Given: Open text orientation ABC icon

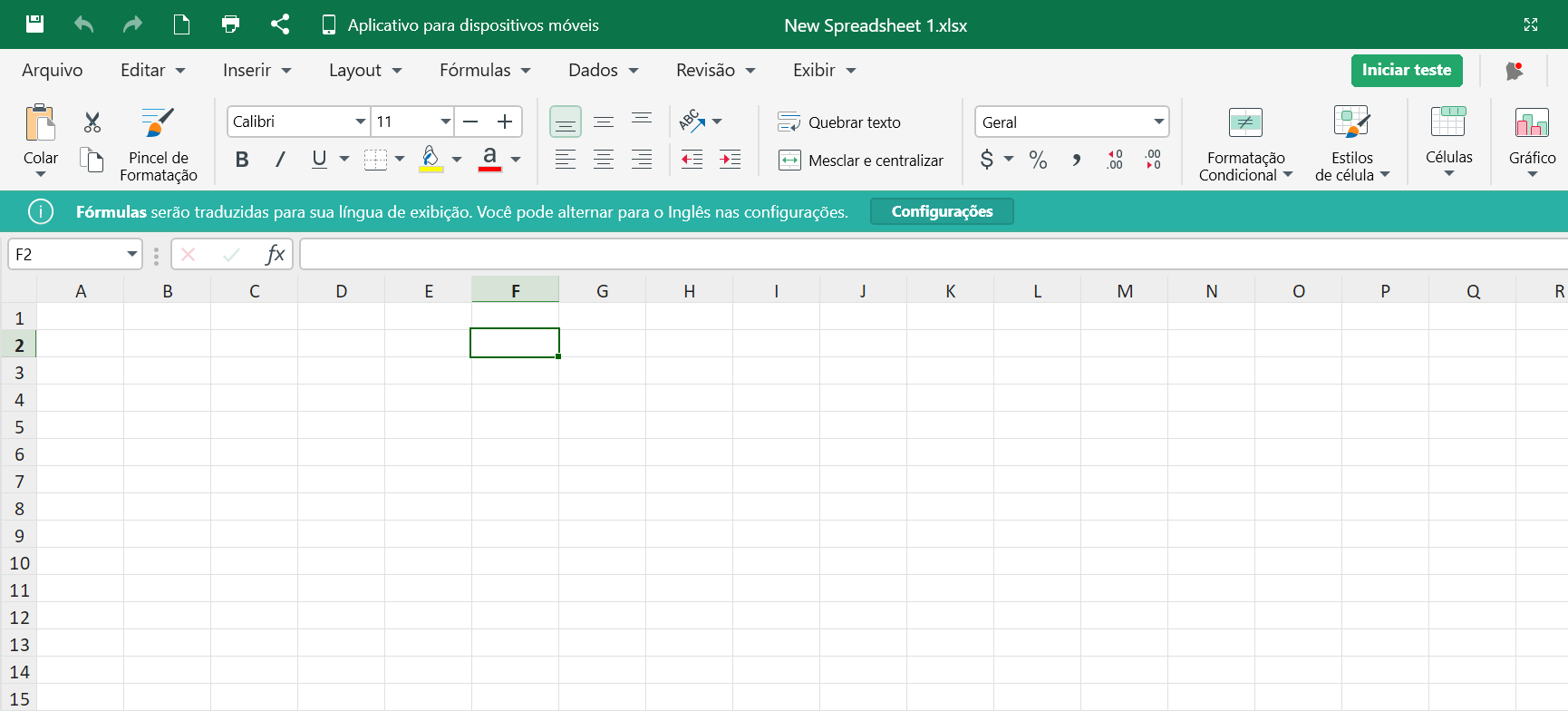Looking at the screenshot, I should coord(692,121).
